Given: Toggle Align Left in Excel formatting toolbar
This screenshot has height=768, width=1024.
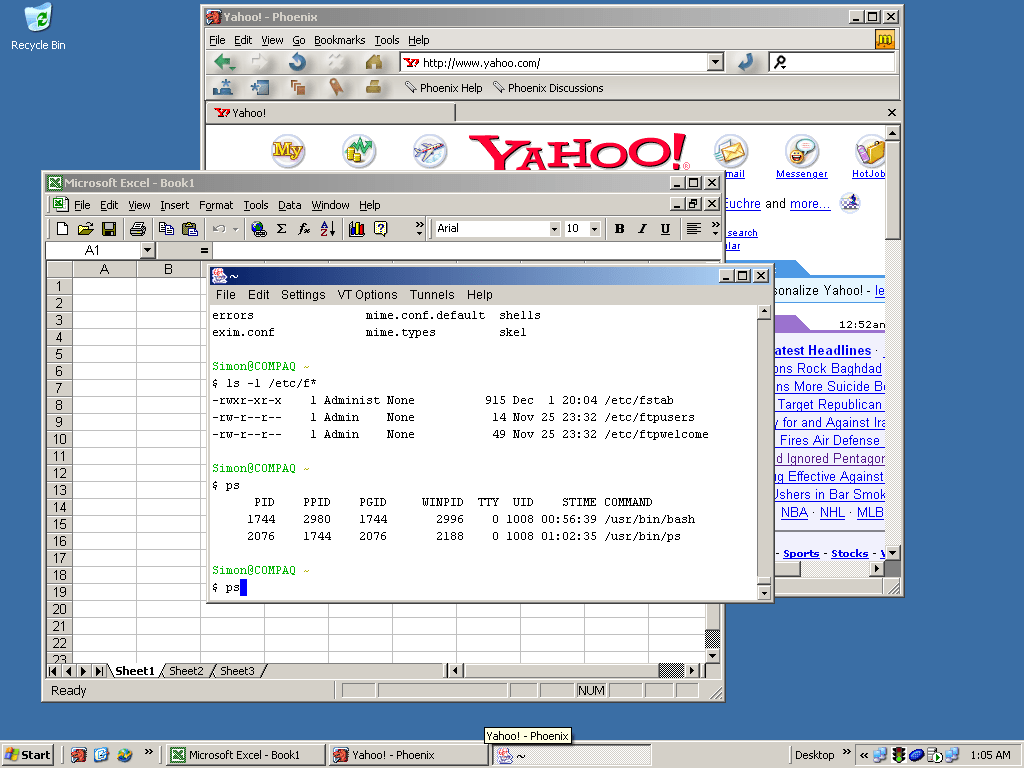Looking at the screenshot, I should [x=694, y=229].
